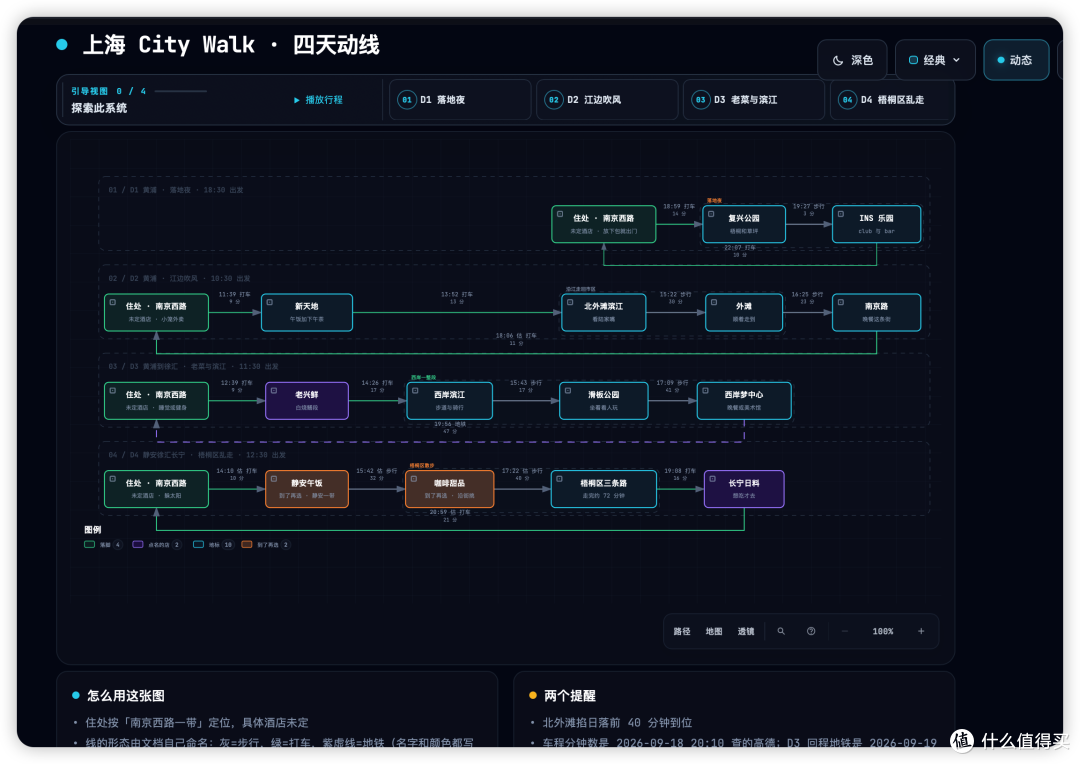The image size is (1080, 764).
Task: Switch to 透镜 view mode
Action: pyautogui.click(x=746, y=631)
